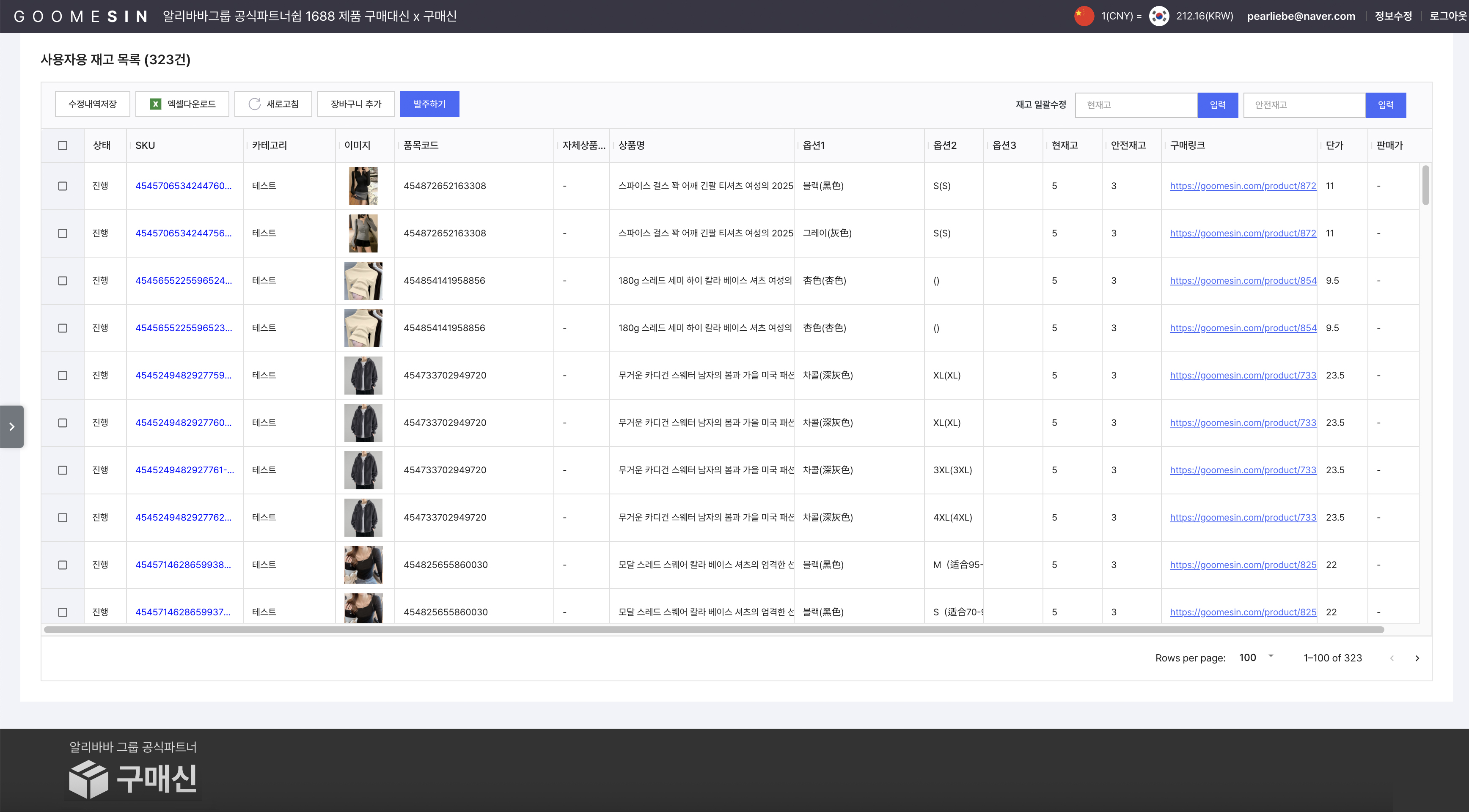The width and height of the screenshot is (1469, 812).
Task: Click the 현재고 bulk edit input field
Action: pos(1136,105)
